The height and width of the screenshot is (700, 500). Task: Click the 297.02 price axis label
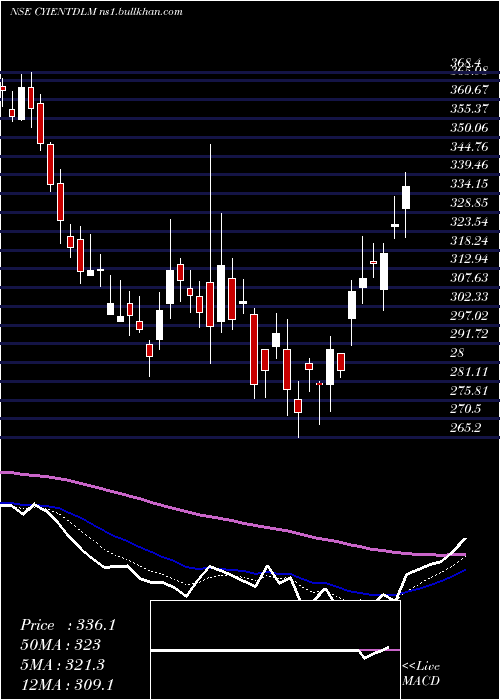tap(469, 317)
